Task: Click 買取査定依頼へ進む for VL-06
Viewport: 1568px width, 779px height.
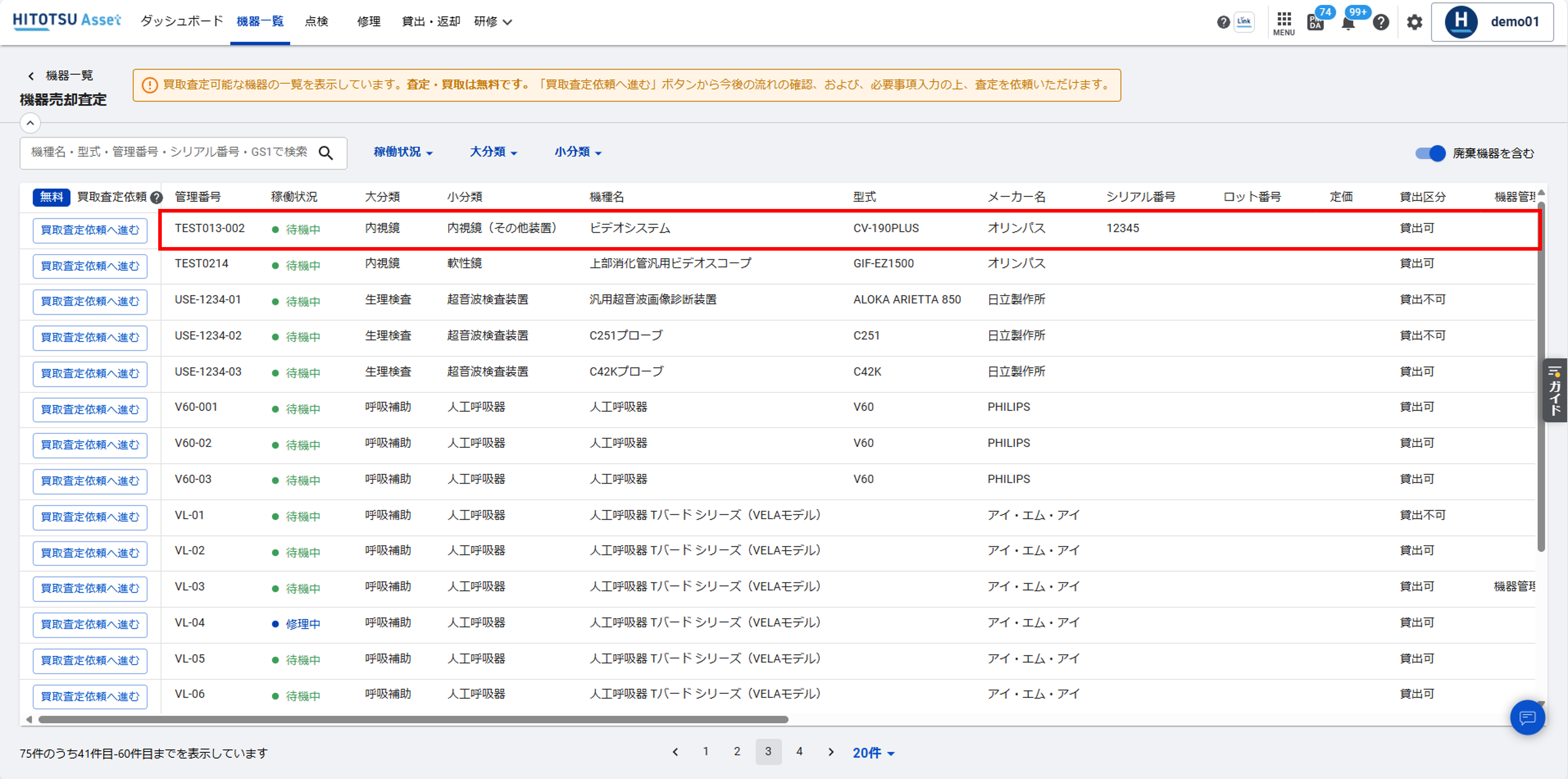Action: pyautogui.click(x=90, y=696)
